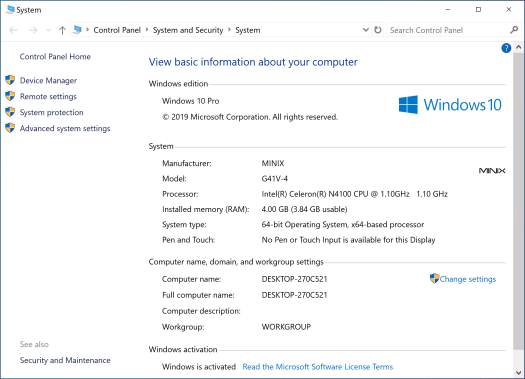Click the shield icon beside System protection
Viewport: 525px width, 379px height.
click(x=10, y=112)
